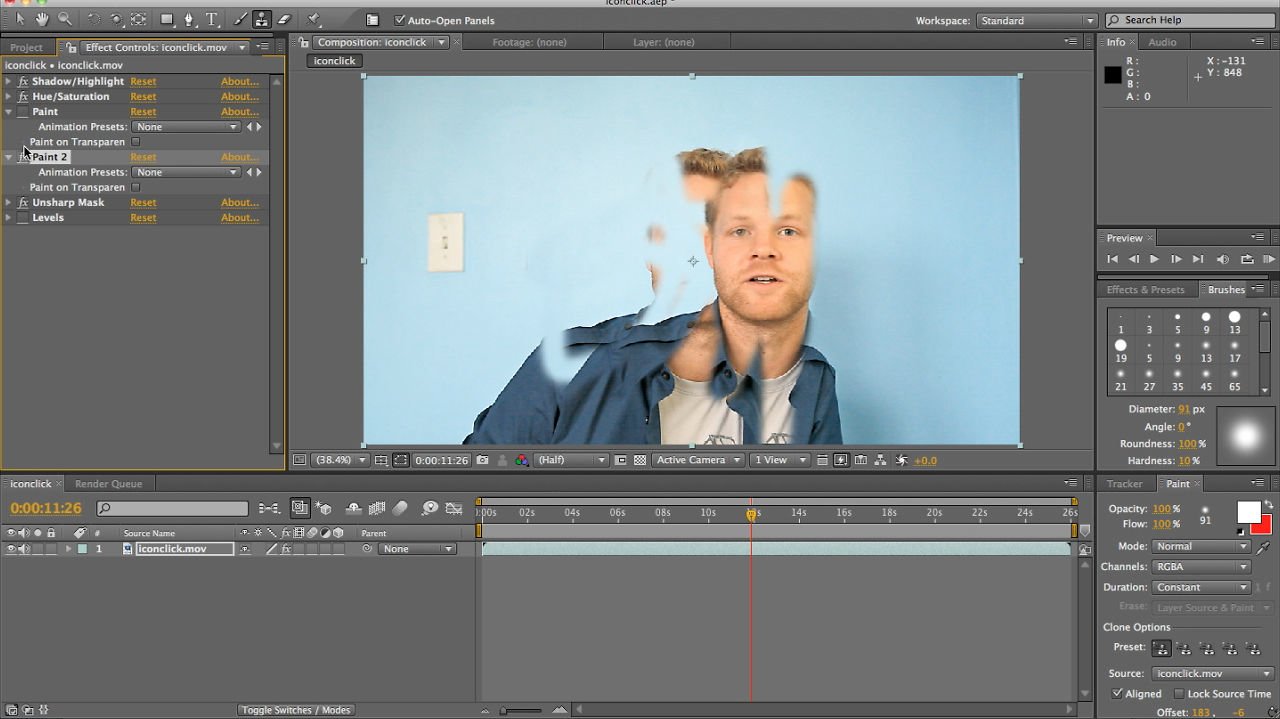The height and width of the screenshot is (719, 1280).
Task: Click the reset exposure icon
Action: pos(902,460)
